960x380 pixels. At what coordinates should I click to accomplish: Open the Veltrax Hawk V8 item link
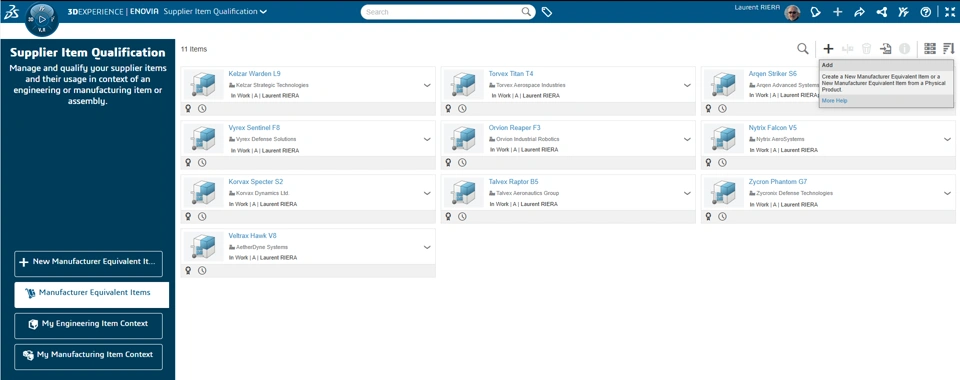(252, 236)
